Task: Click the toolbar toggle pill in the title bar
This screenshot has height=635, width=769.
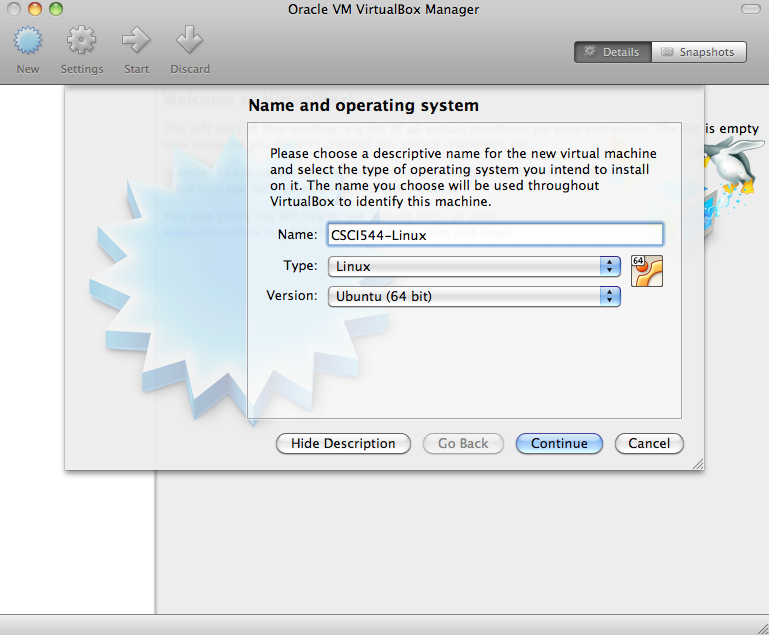Action: [x=750, y=9]
